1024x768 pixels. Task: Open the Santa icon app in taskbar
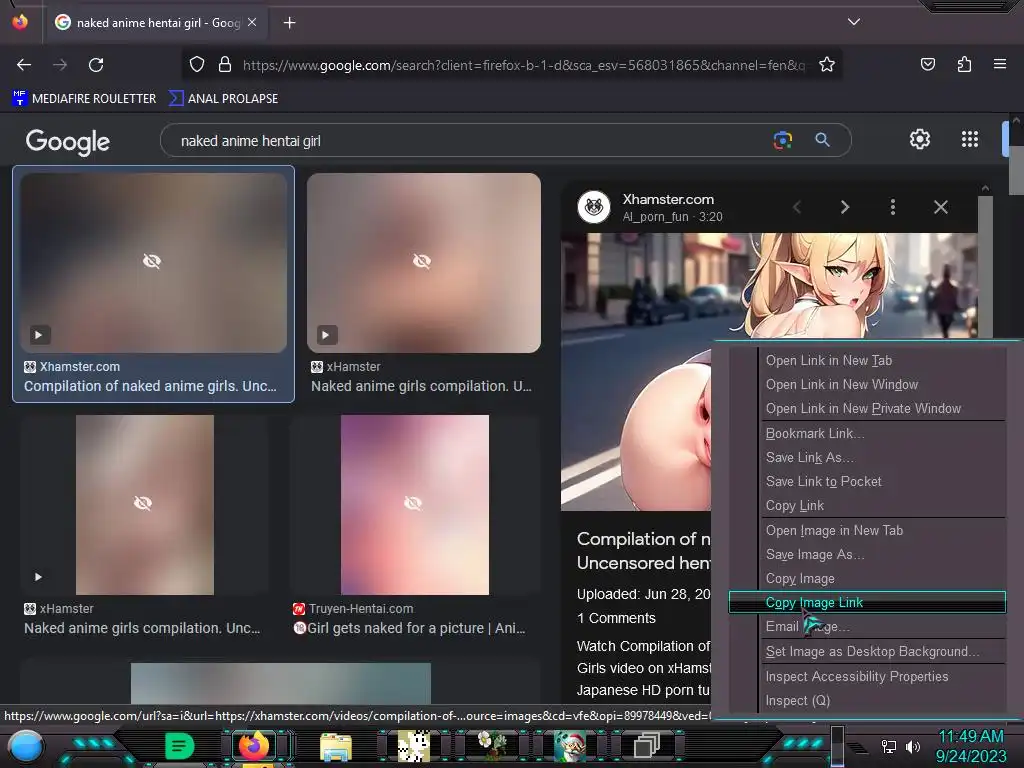pyautogui.click(x=570, y=746)
